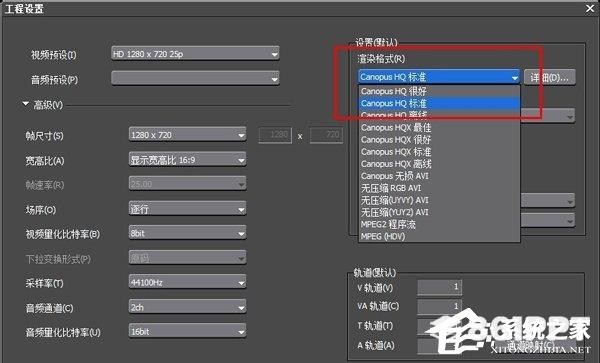Select 无压缩 RGB AVI option

pos(439,188)
